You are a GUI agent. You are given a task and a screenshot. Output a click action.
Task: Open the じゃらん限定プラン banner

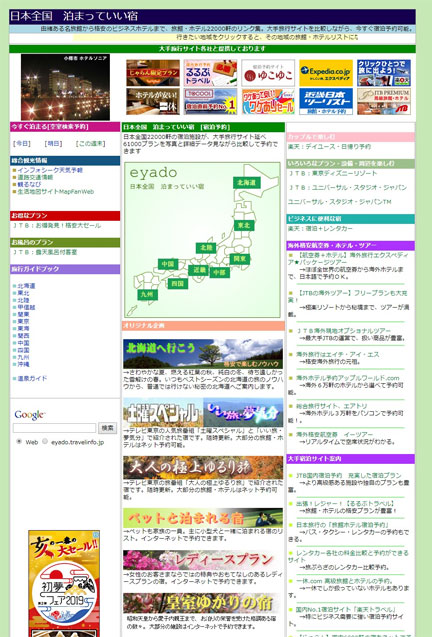[x=153, y=73]
